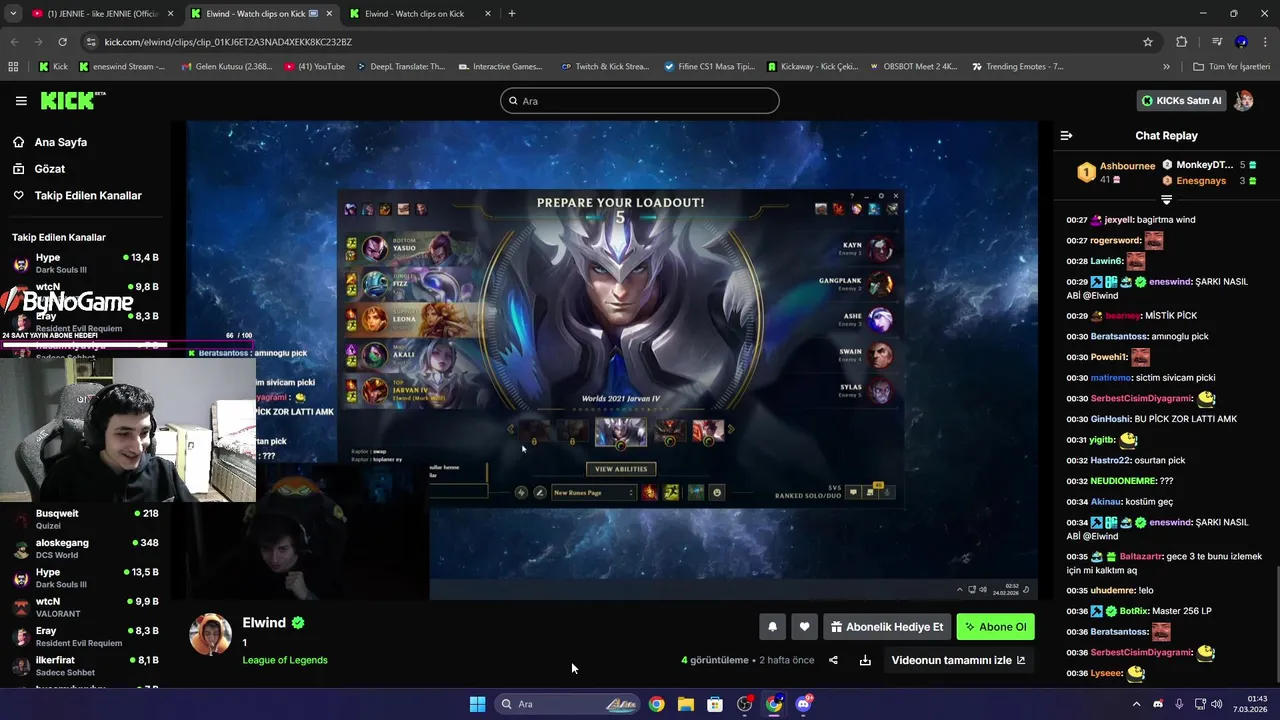Open Hype Dark Souls III channel at top

[x=85, y=263]
